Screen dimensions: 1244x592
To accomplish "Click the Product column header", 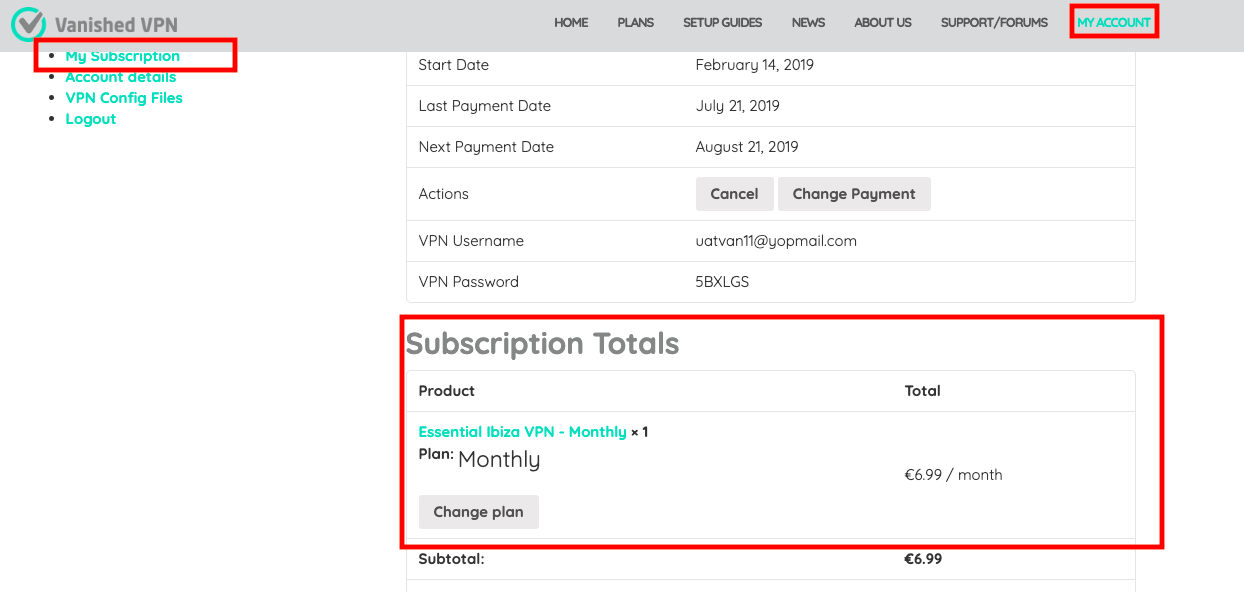I will [x=447, y=391].
